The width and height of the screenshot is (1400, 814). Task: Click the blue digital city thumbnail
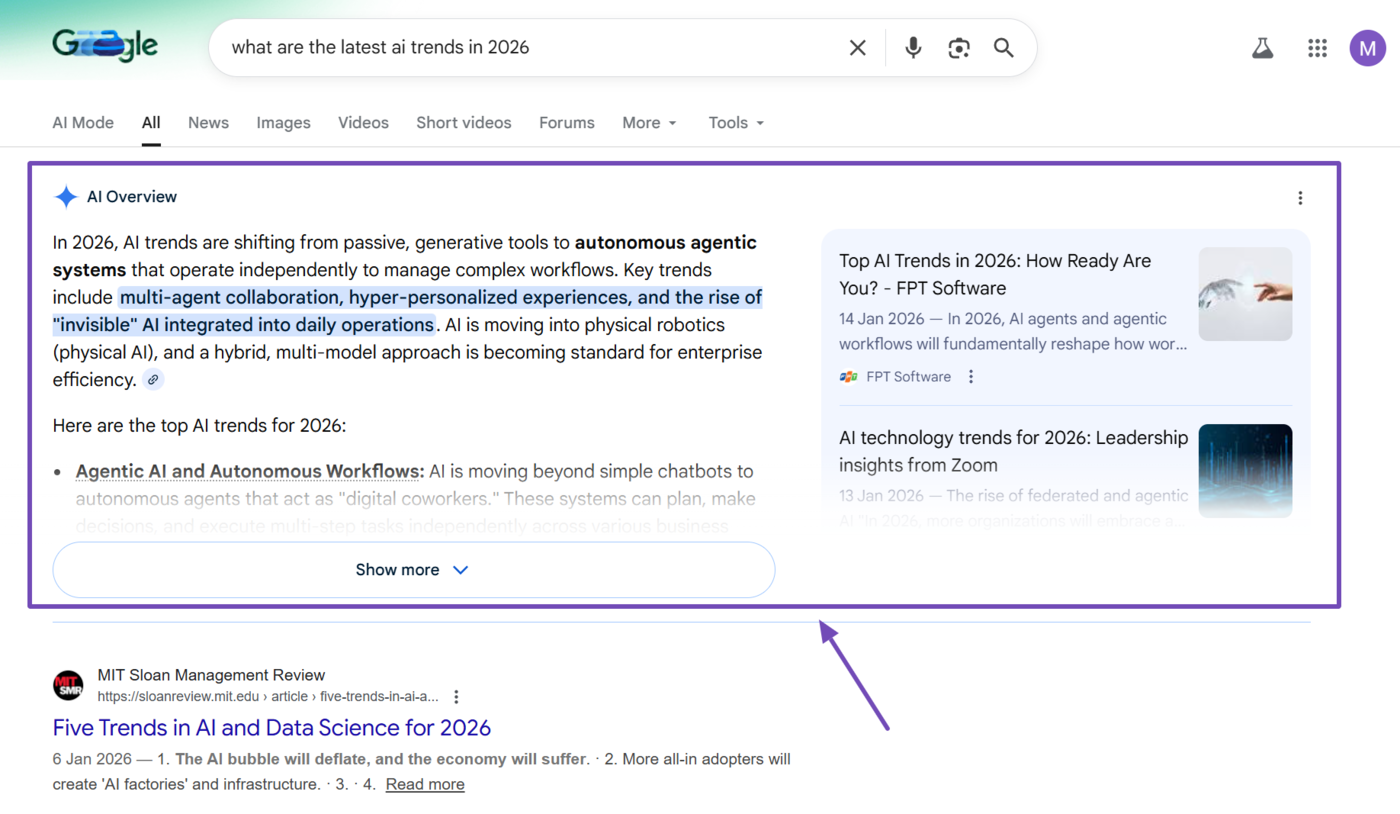click(1245, 470)
